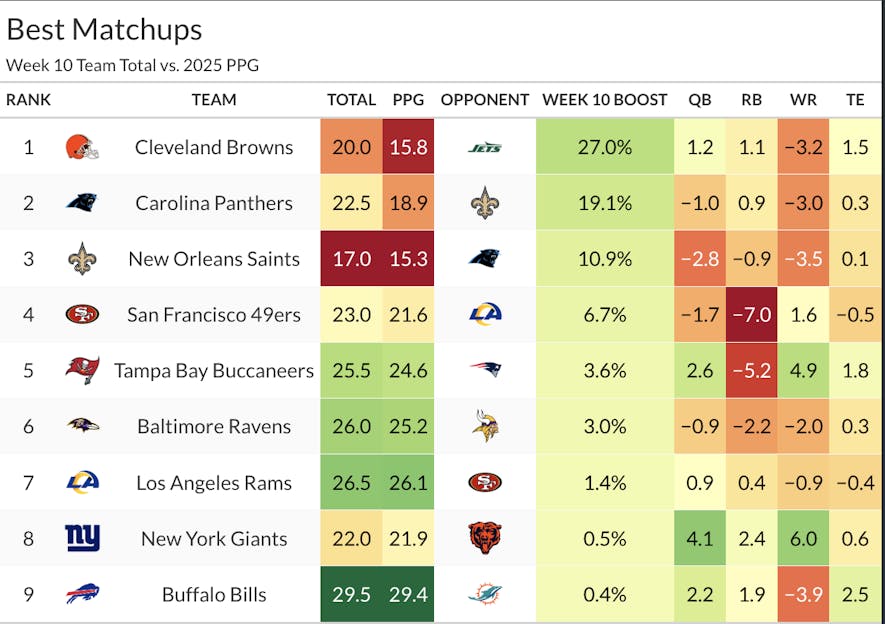Image resolution: width=885 pixels, height=624 pixels.
Task: Click the Buffalo Bills team logo
Action: click(82, 594)
